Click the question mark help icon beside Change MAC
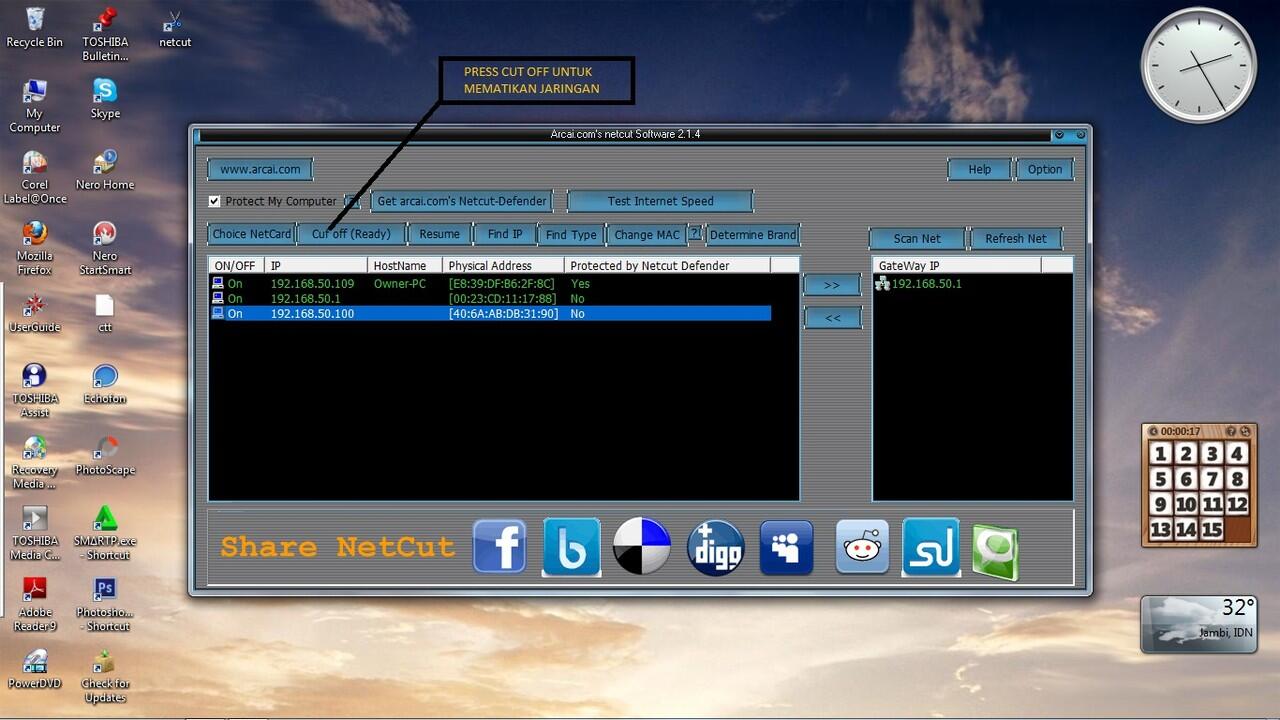Screen dimensions: 1280x720 (x=695, y=234)
